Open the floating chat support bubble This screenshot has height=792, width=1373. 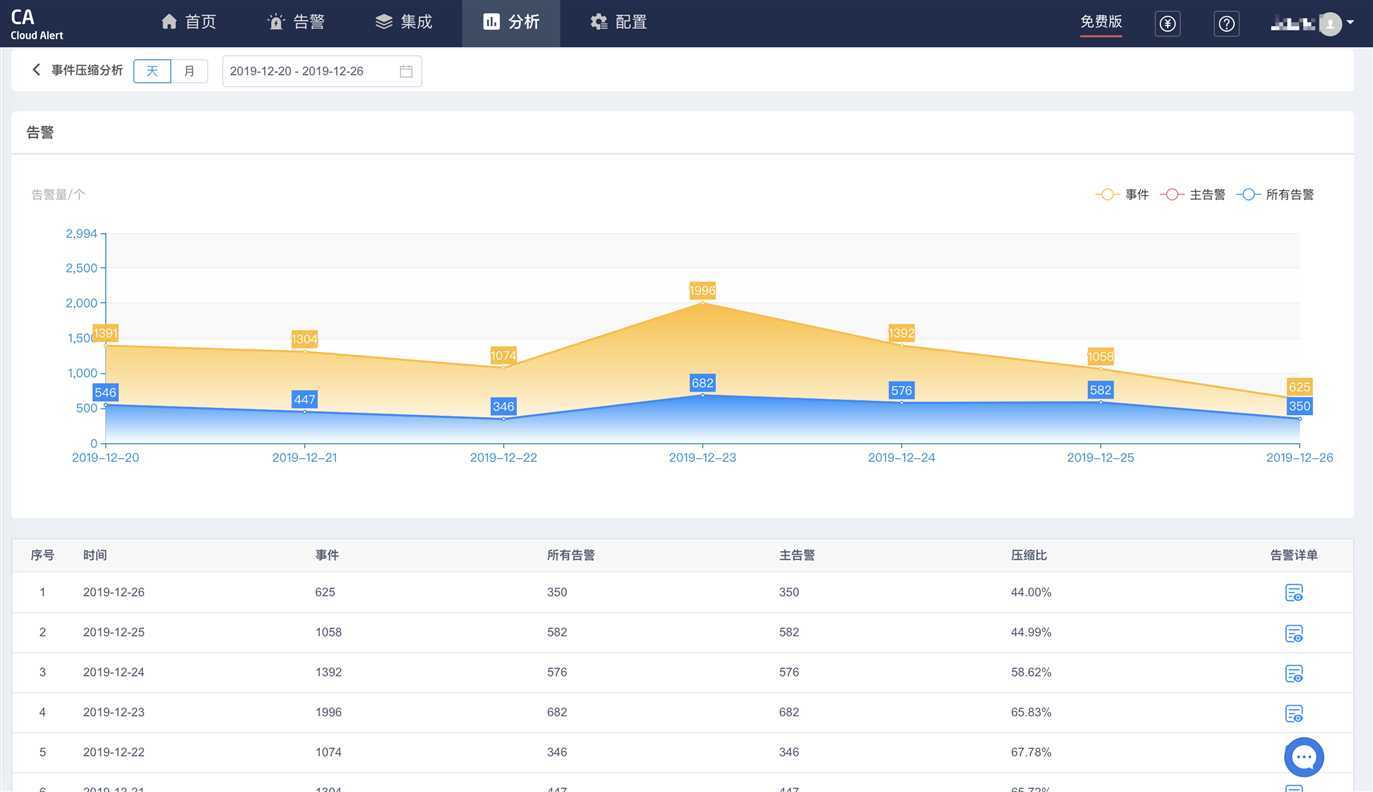click(x=1304, y=757)
